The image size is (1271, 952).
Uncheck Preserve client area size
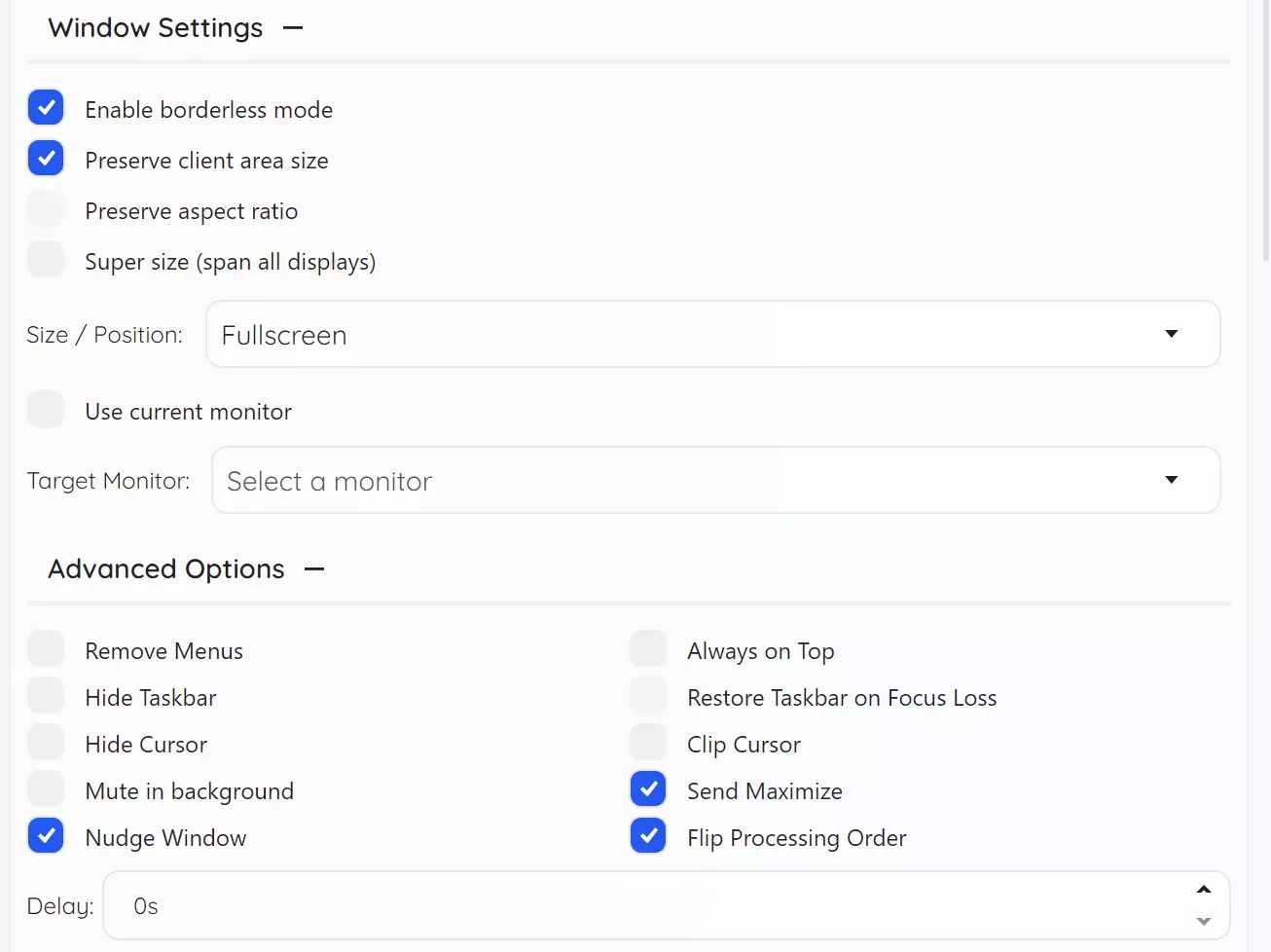pyautogui.click(x=46, y=159)
